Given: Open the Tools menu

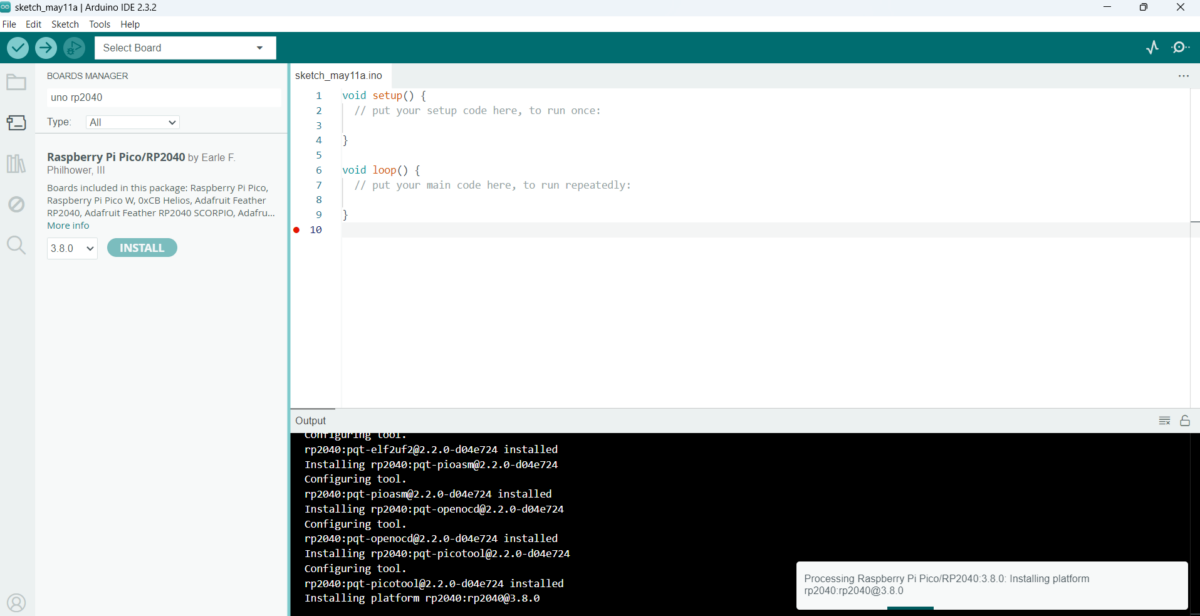Looking at the screenshot, I should [x=100, y=24].
